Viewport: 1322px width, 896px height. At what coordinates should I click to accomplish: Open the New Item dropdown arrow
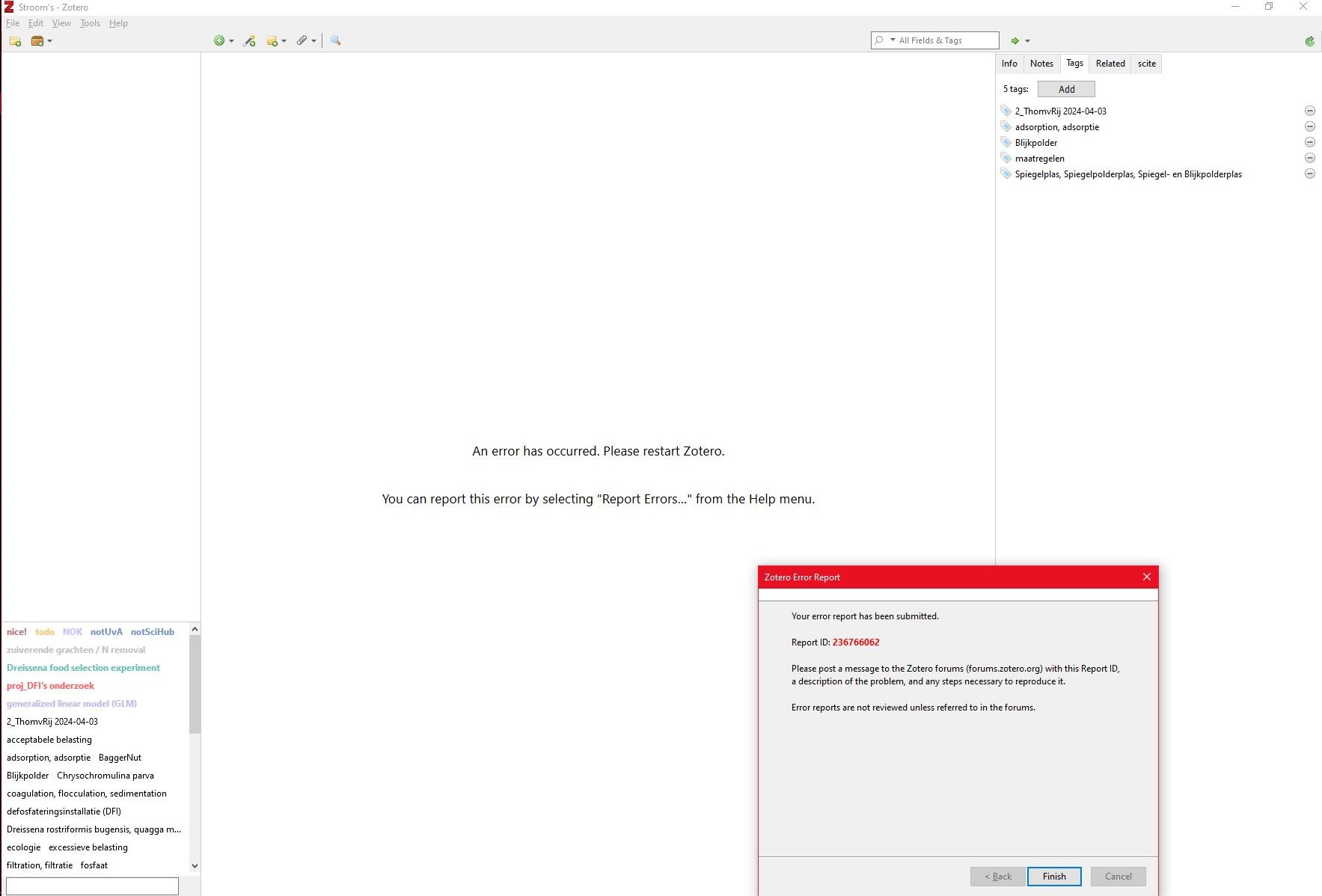tap(231, 41)
